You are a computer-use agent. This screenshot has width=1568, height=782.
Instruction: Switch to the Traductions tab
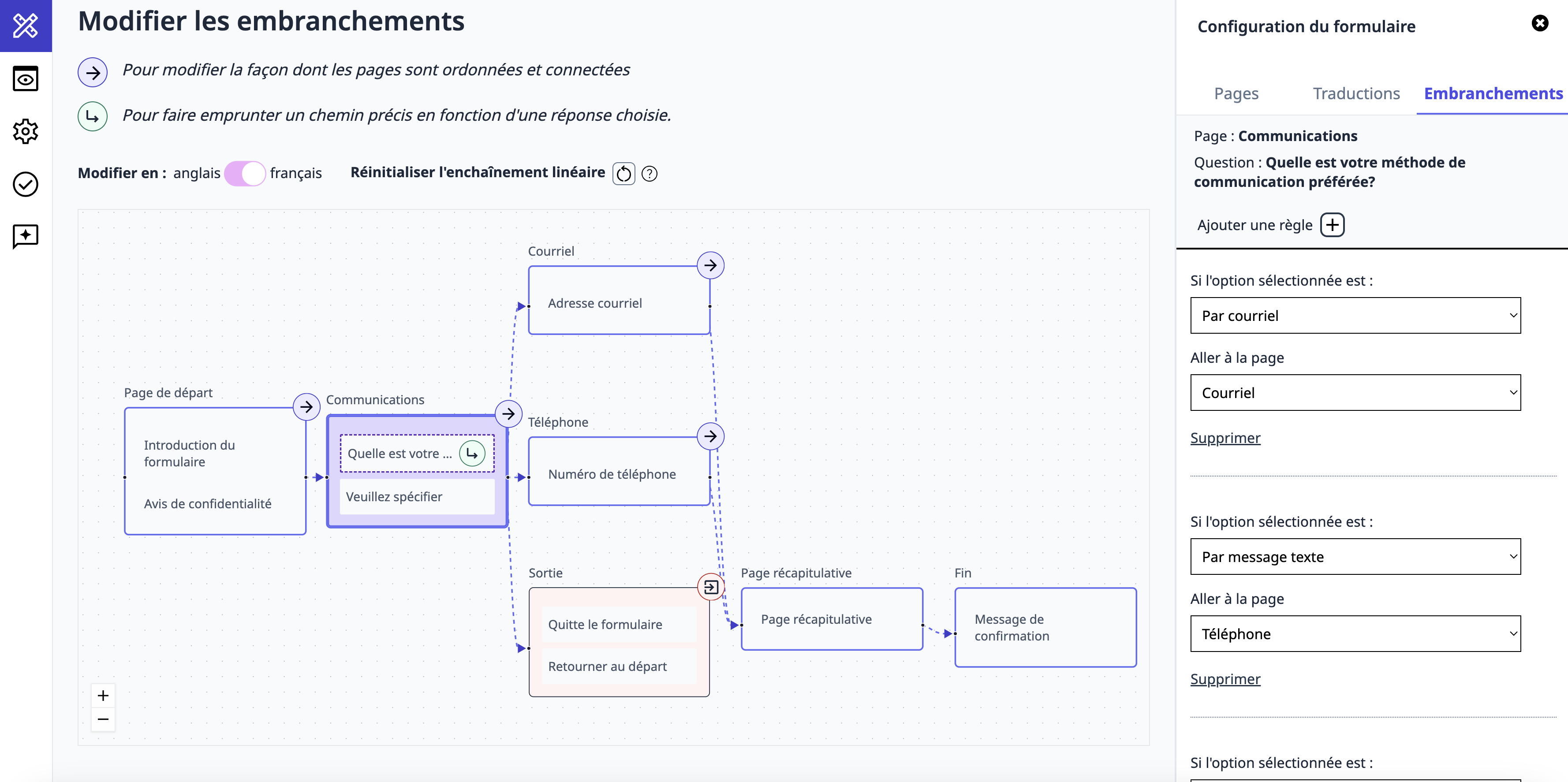1356,93
